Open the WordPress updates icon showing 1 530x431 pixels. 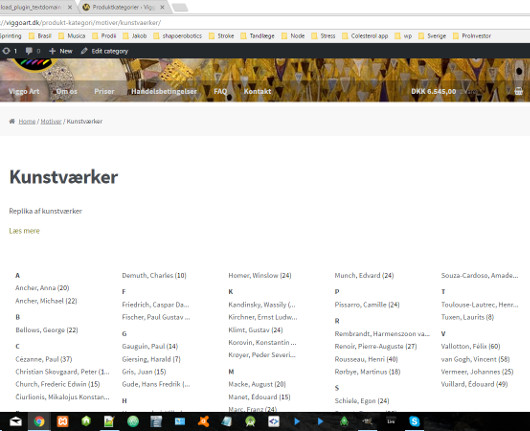(9, 51)
